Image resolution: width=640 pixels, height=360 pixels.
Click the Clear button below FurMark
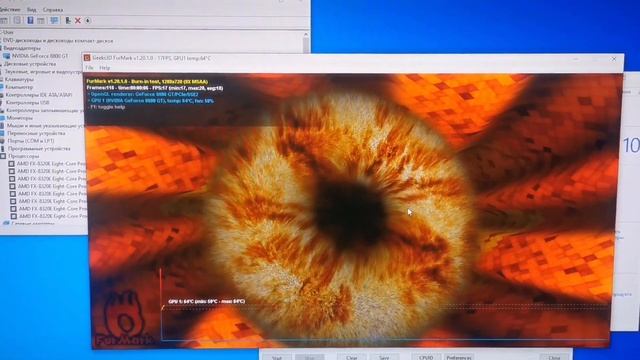[x=351, y=358]
